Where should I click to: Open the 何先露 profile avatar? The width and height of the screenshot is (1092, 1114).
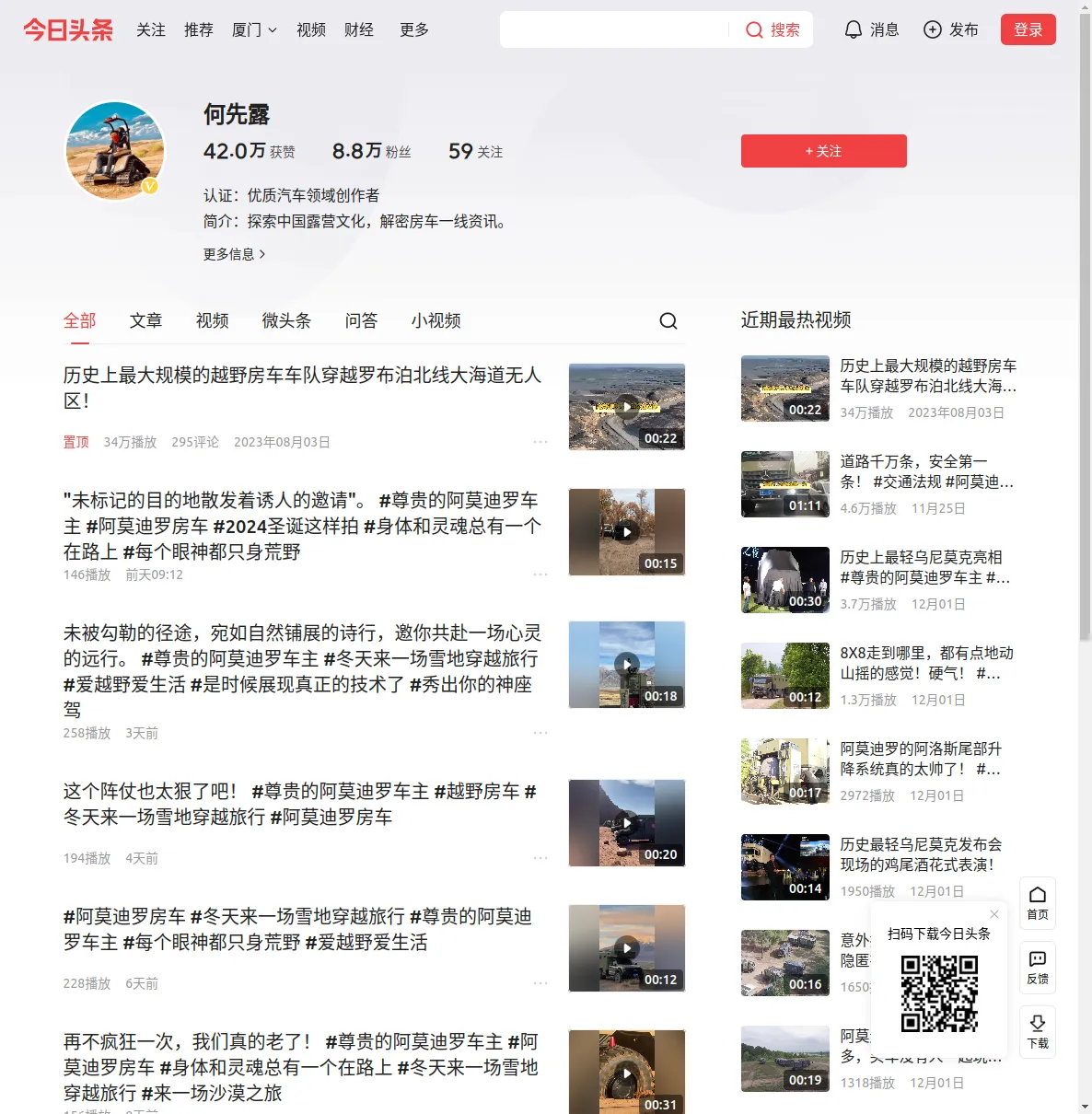[115, 151]
